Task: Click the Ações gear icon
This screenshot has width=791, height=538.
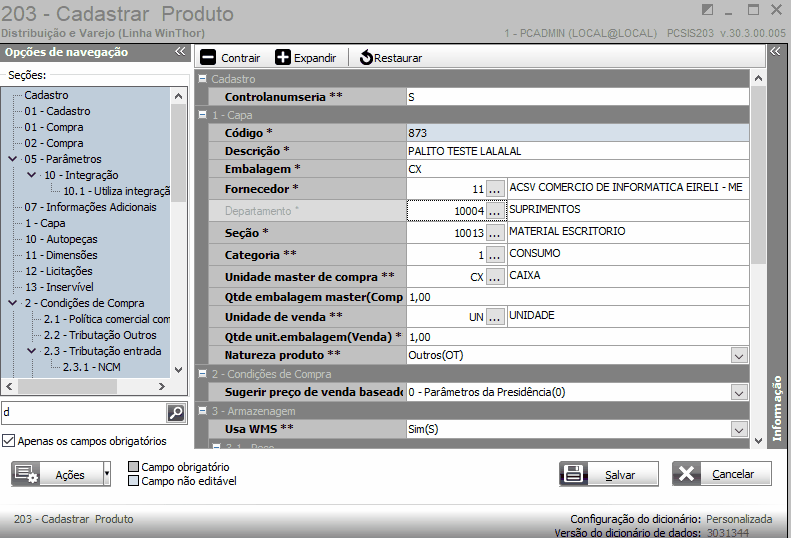Action: point(26,474)
